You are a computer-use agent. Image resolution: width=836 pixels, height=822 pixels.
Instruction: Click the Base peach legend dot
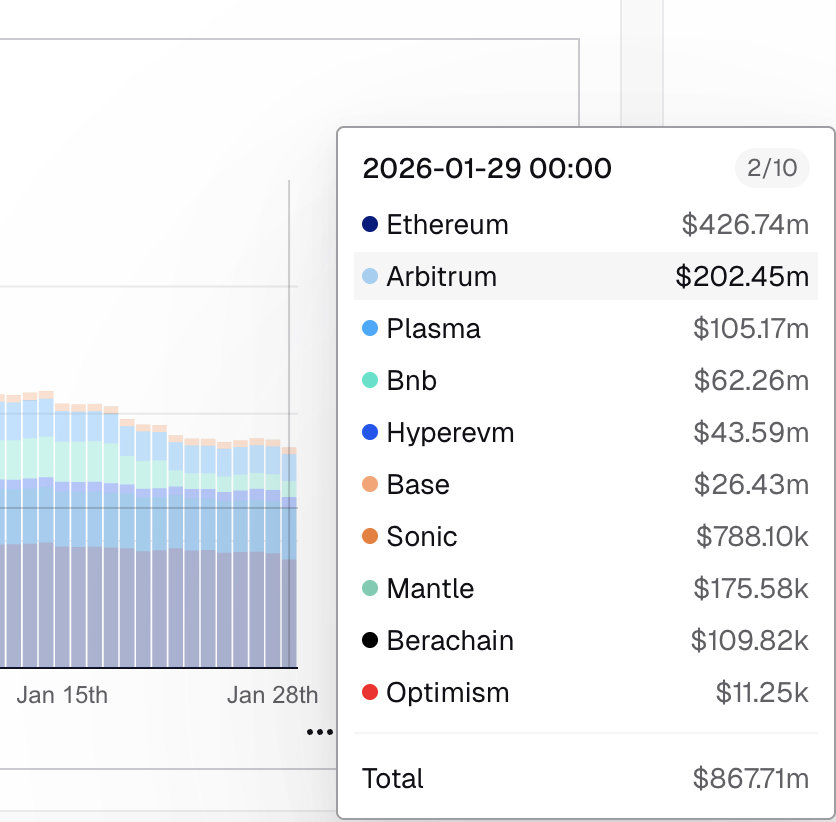tap(370, 485)
